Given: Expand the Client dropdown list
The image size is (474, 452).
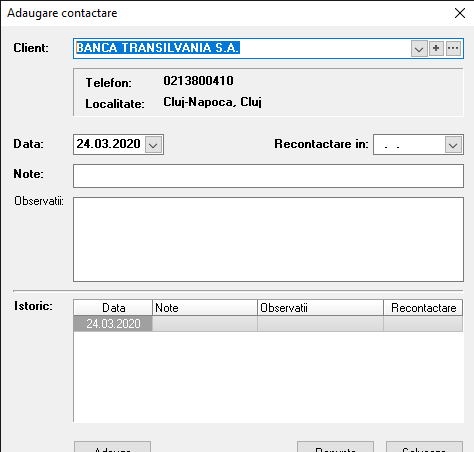Looking at the screenshot, I should point(419,49).
